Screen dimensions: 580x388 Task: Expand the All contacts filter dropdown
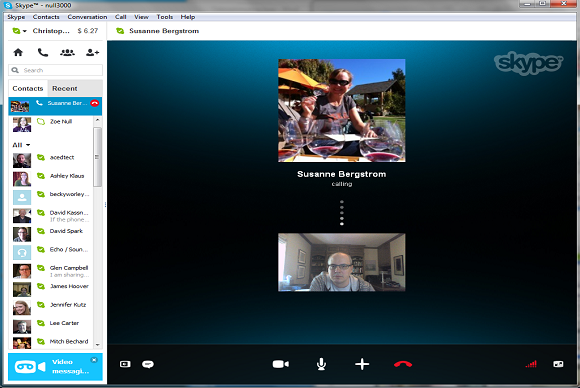[21, 145]
